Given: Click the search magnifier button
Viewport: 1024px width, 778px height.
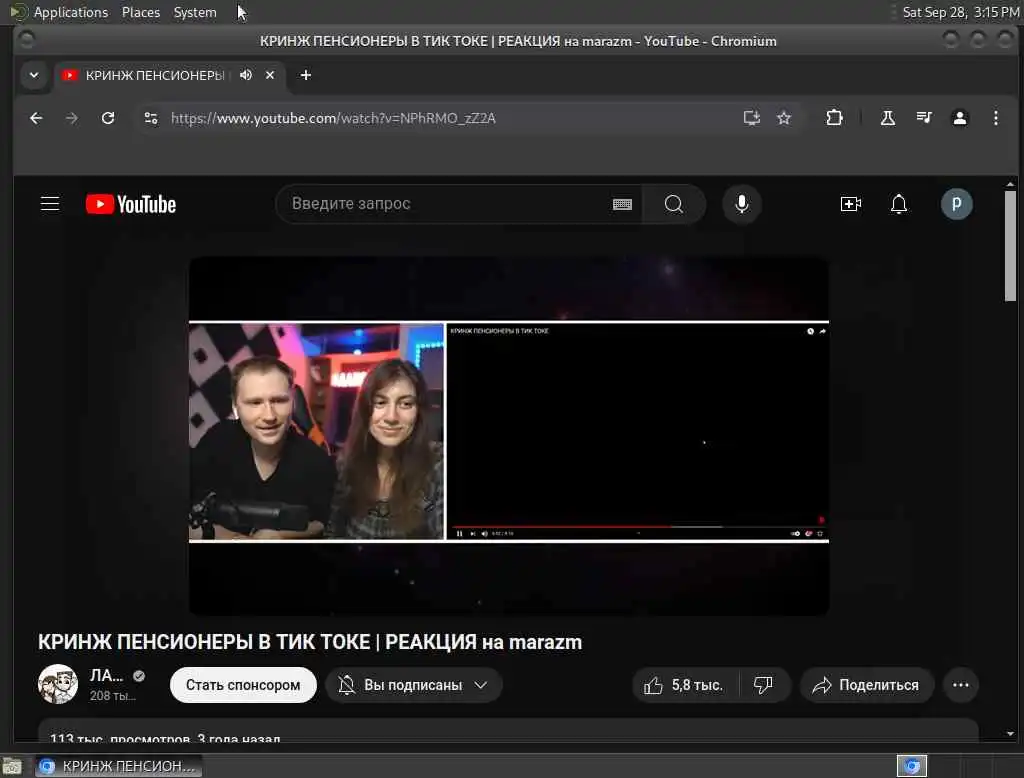Looking at the screenshot, I should point(673,204).
